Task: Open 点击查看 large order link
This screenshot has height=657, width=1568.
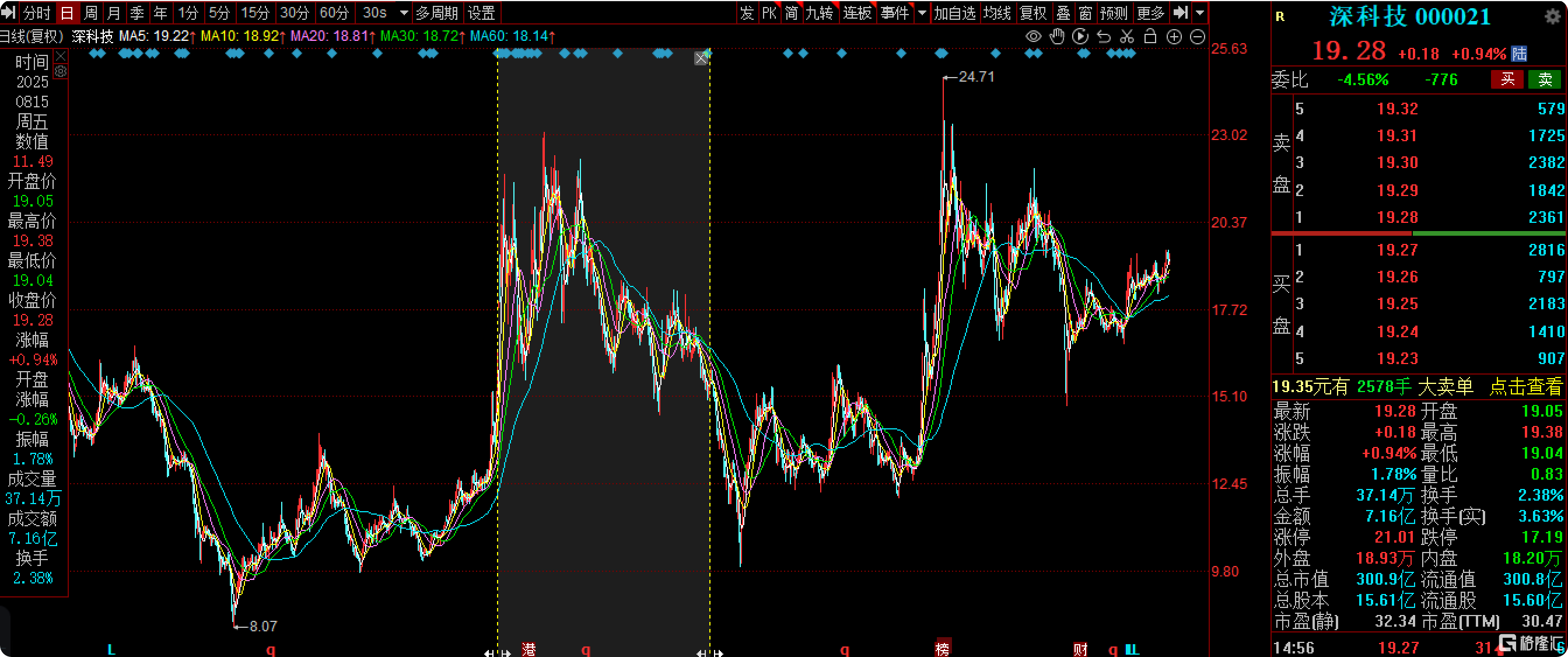Action: 1525,386
